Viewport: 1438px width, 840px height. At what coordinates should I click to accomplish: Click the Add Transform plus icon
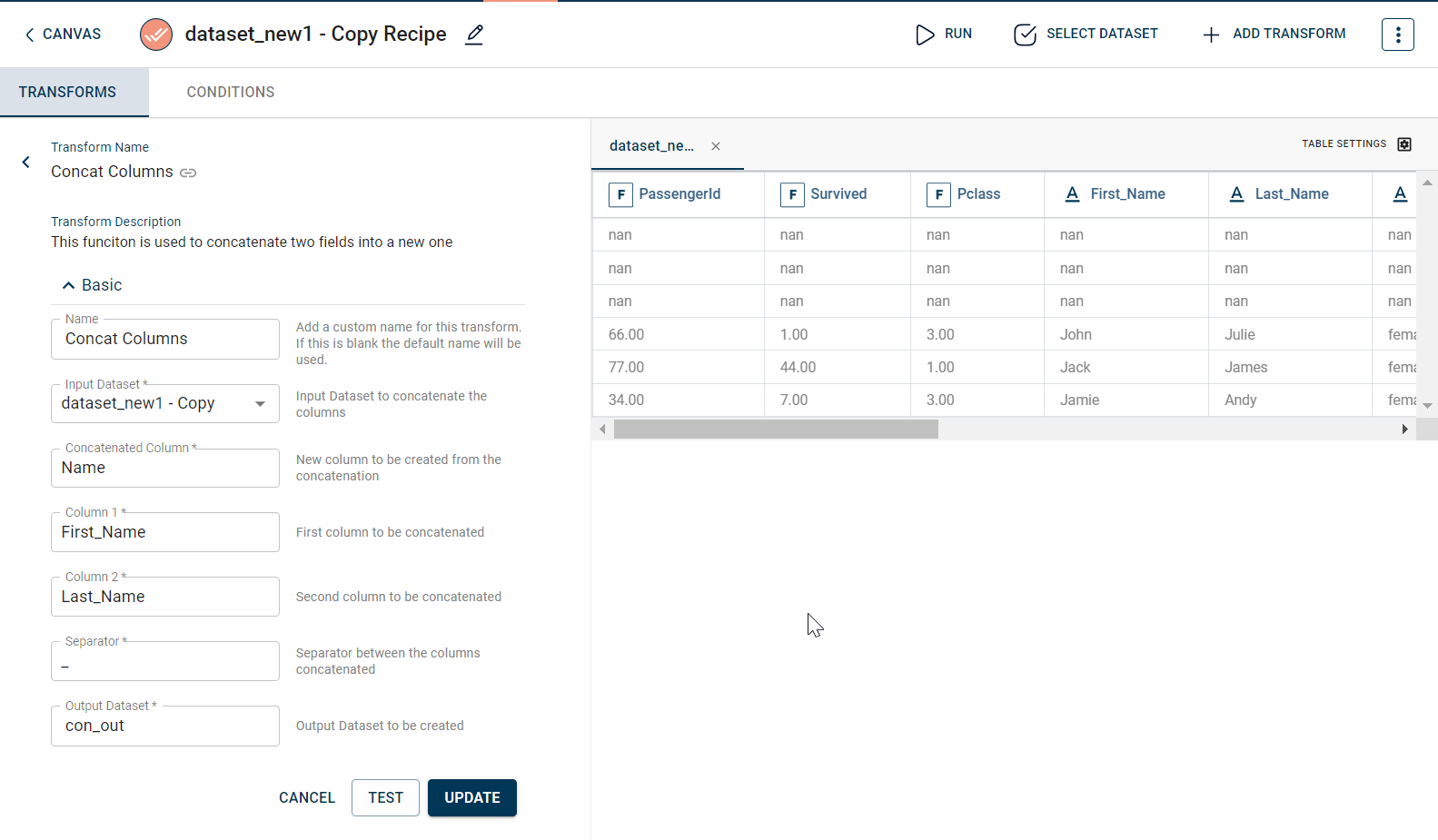[1211, 35]
